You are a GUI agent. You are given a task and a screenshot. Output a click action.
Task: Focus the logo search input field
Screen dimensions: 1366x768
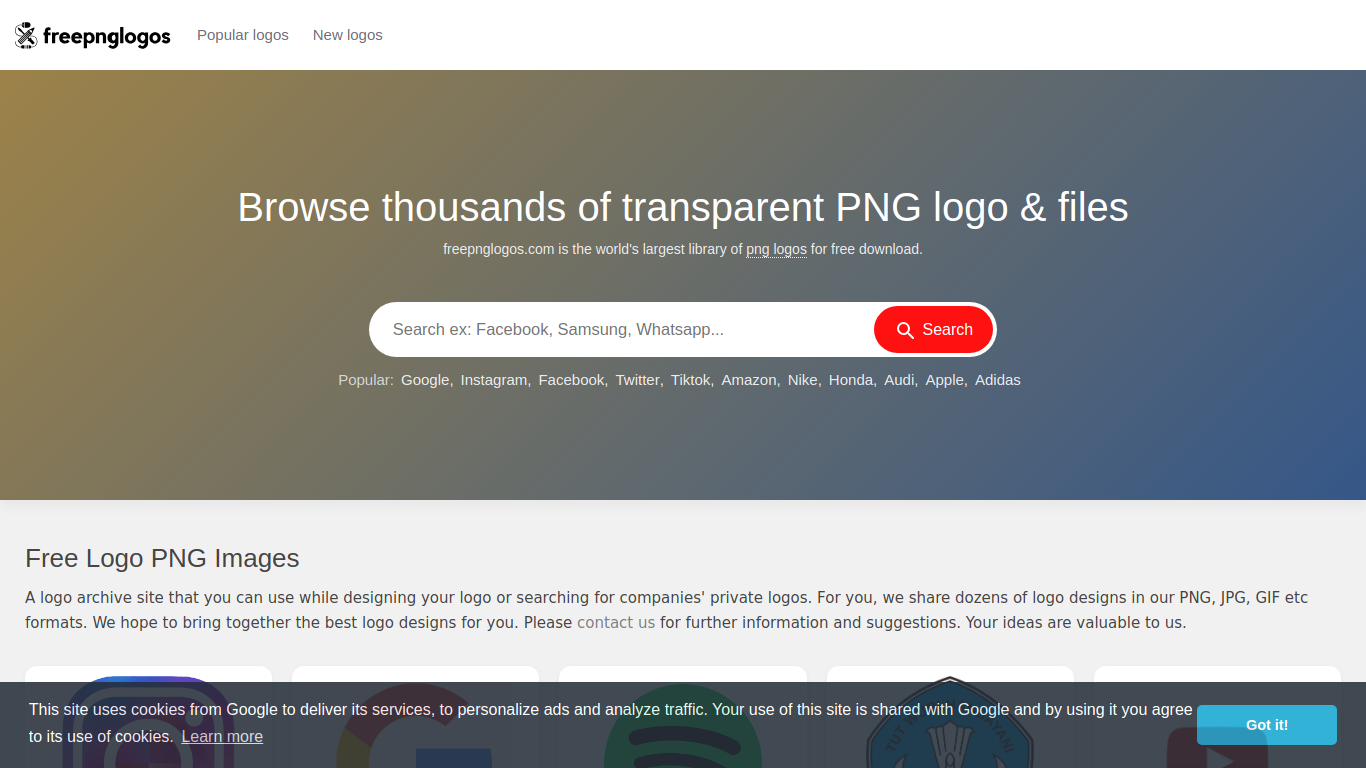[x=623, y=329]
